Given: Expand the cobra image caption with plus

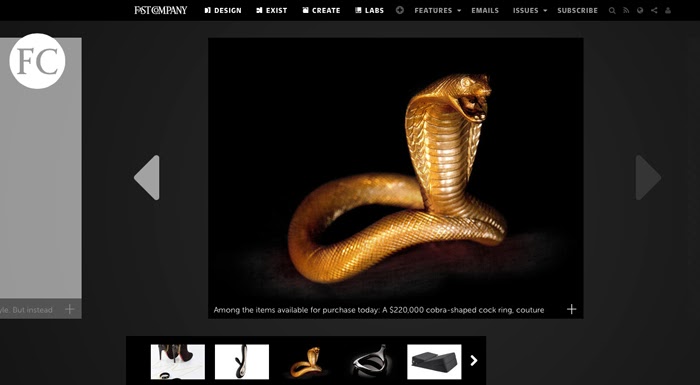Looking at the screenshot, I should [571, 310].
